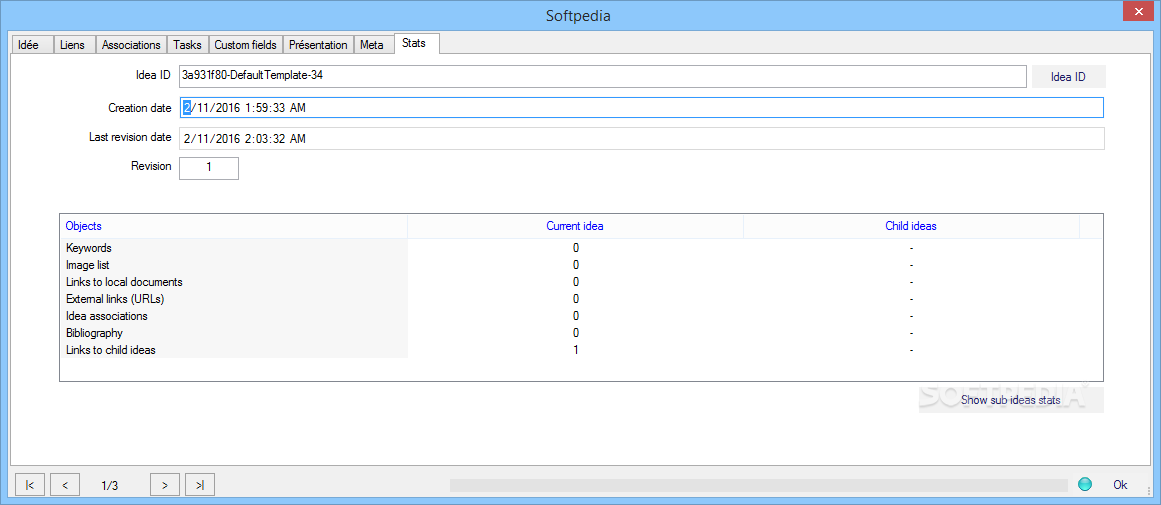Open the Meta tab
1161x505 pixels.
[372, 44]
